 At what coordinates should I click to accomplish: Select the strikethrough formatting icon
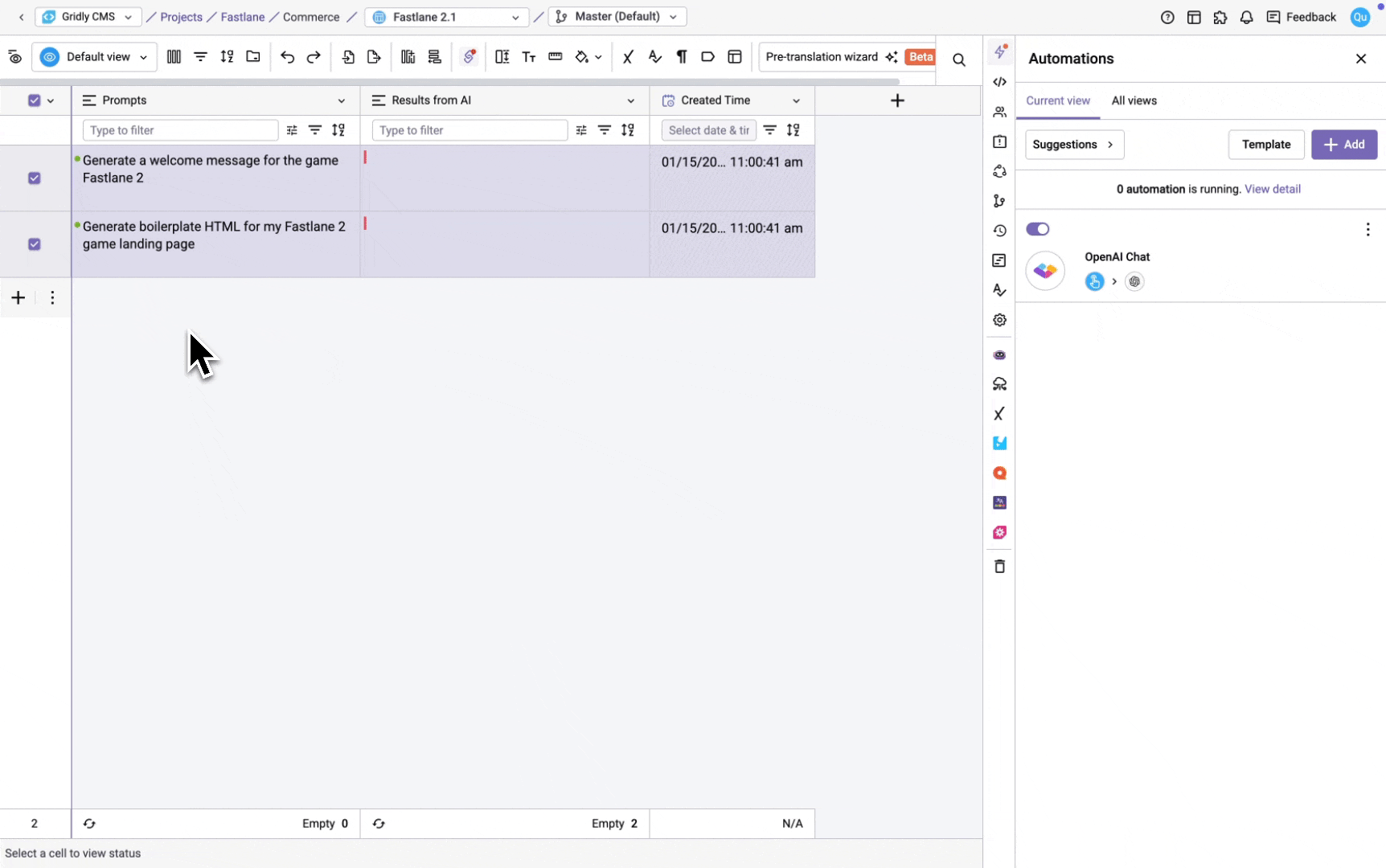click(x=628, y=57)
